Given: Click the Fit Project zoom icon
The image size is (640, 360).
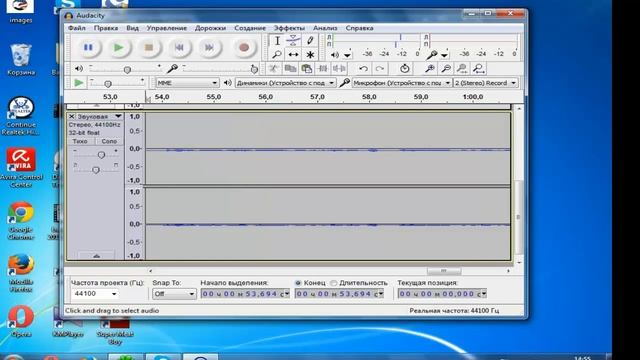Looking at the screenshot, I should tap(479, 69).
